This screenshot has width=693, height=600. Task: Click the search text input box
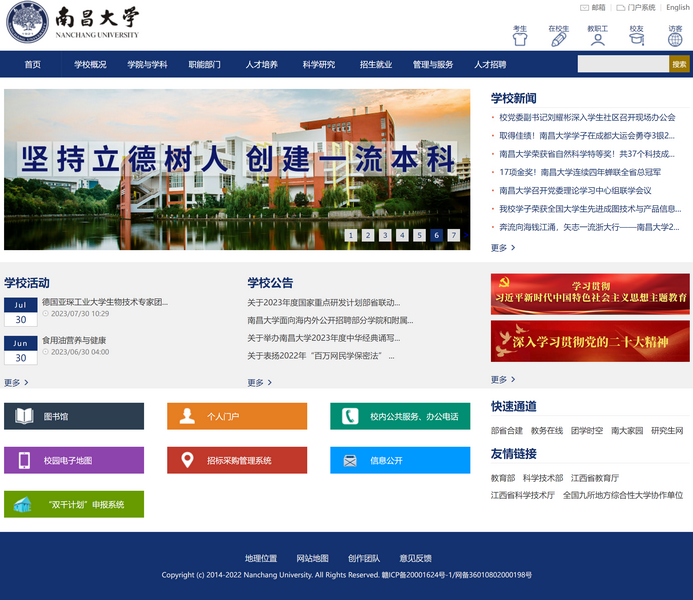622,64
